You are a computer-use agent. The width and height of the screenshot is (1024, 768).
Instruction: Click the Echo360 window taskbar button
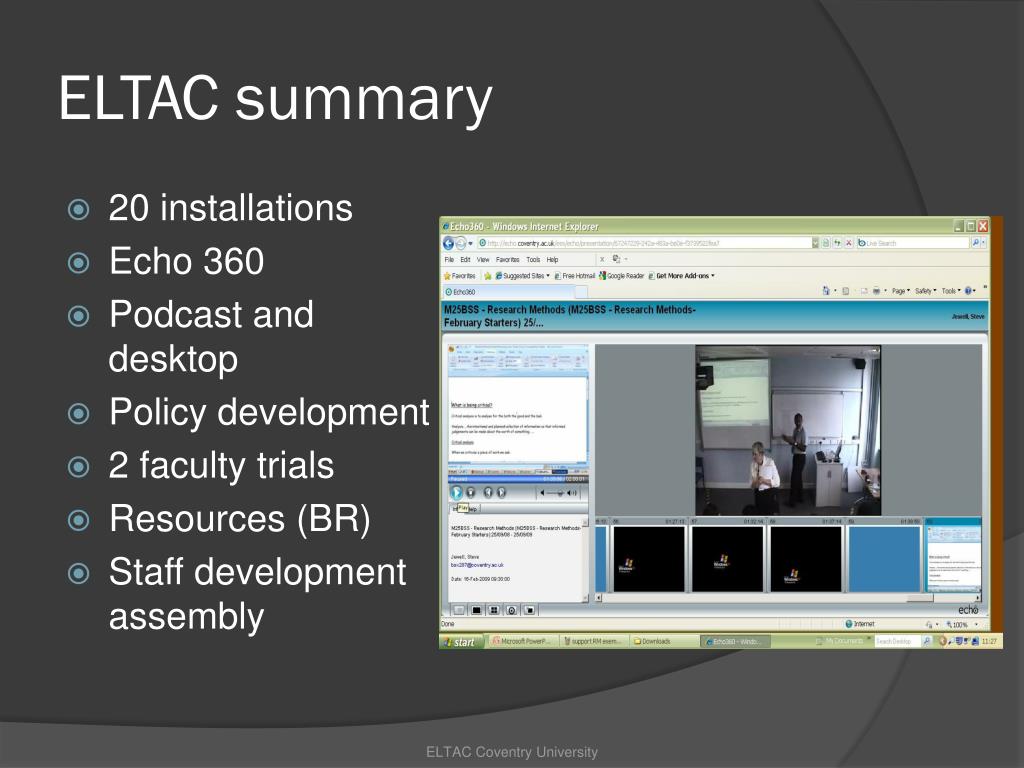click(735, 641)
